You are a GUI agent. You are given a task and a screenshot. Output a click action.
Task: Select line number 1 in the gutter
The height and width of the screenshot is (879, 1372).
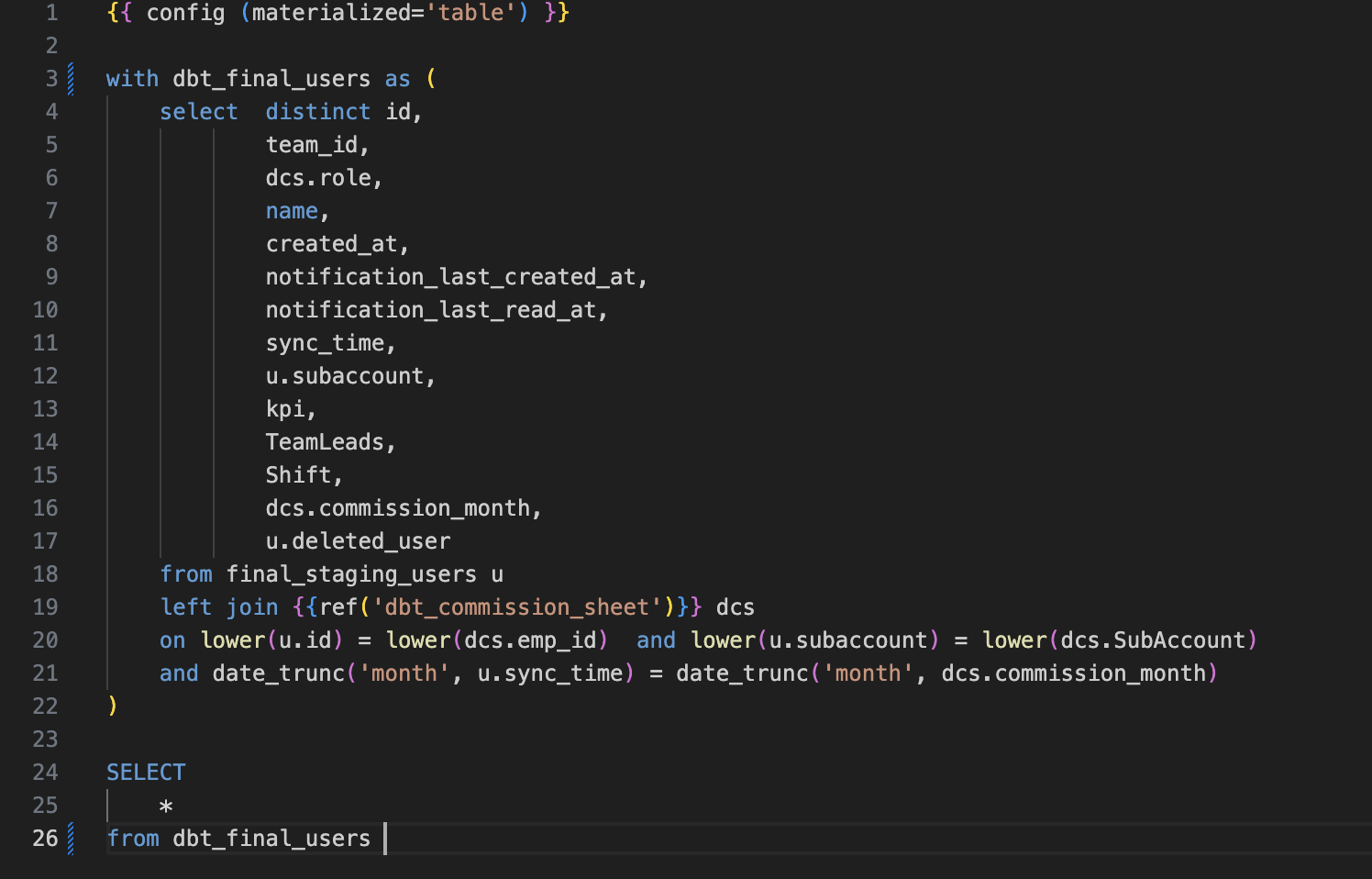(51, 13)
